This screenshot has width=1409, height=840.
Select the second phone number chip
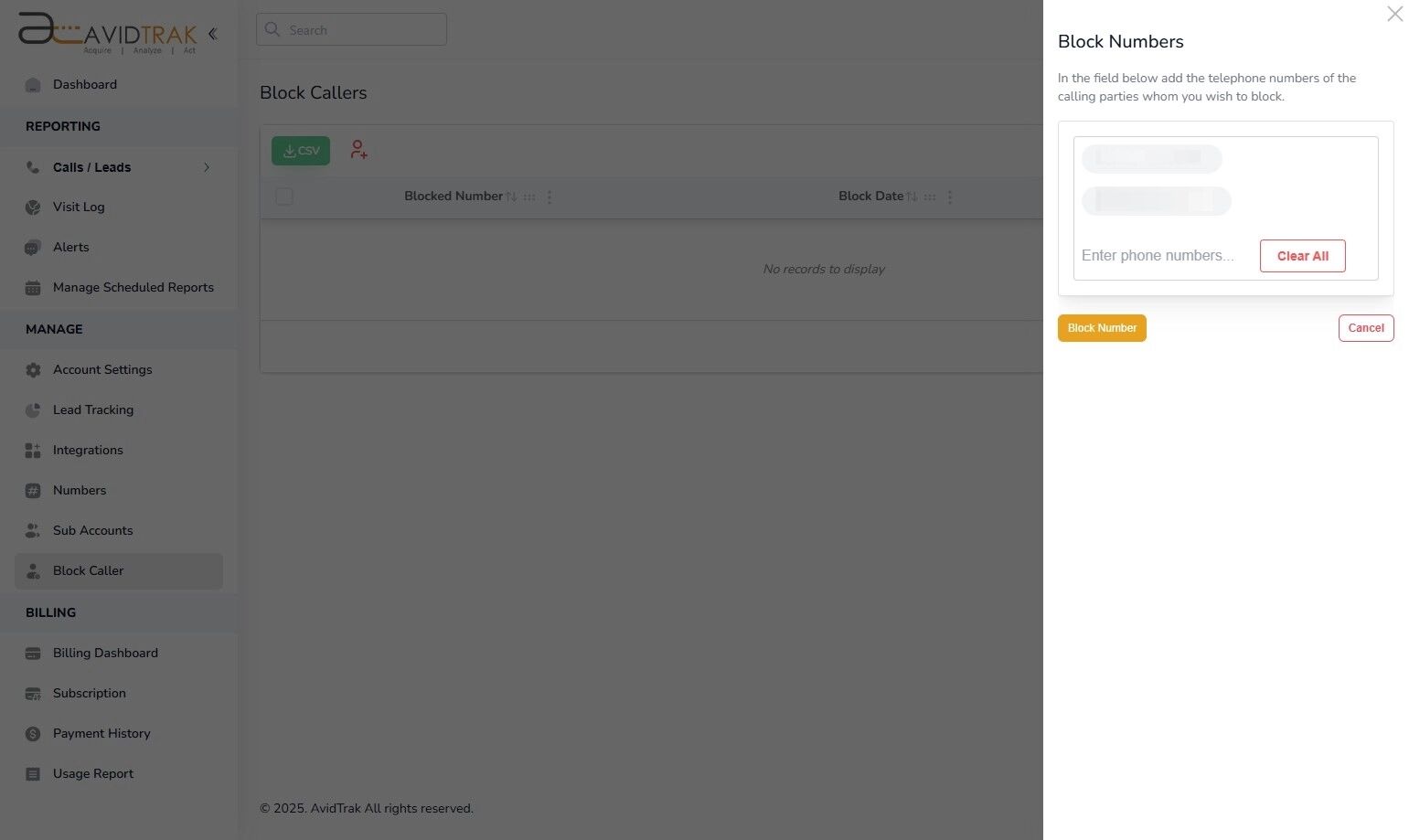(1157, 201)
